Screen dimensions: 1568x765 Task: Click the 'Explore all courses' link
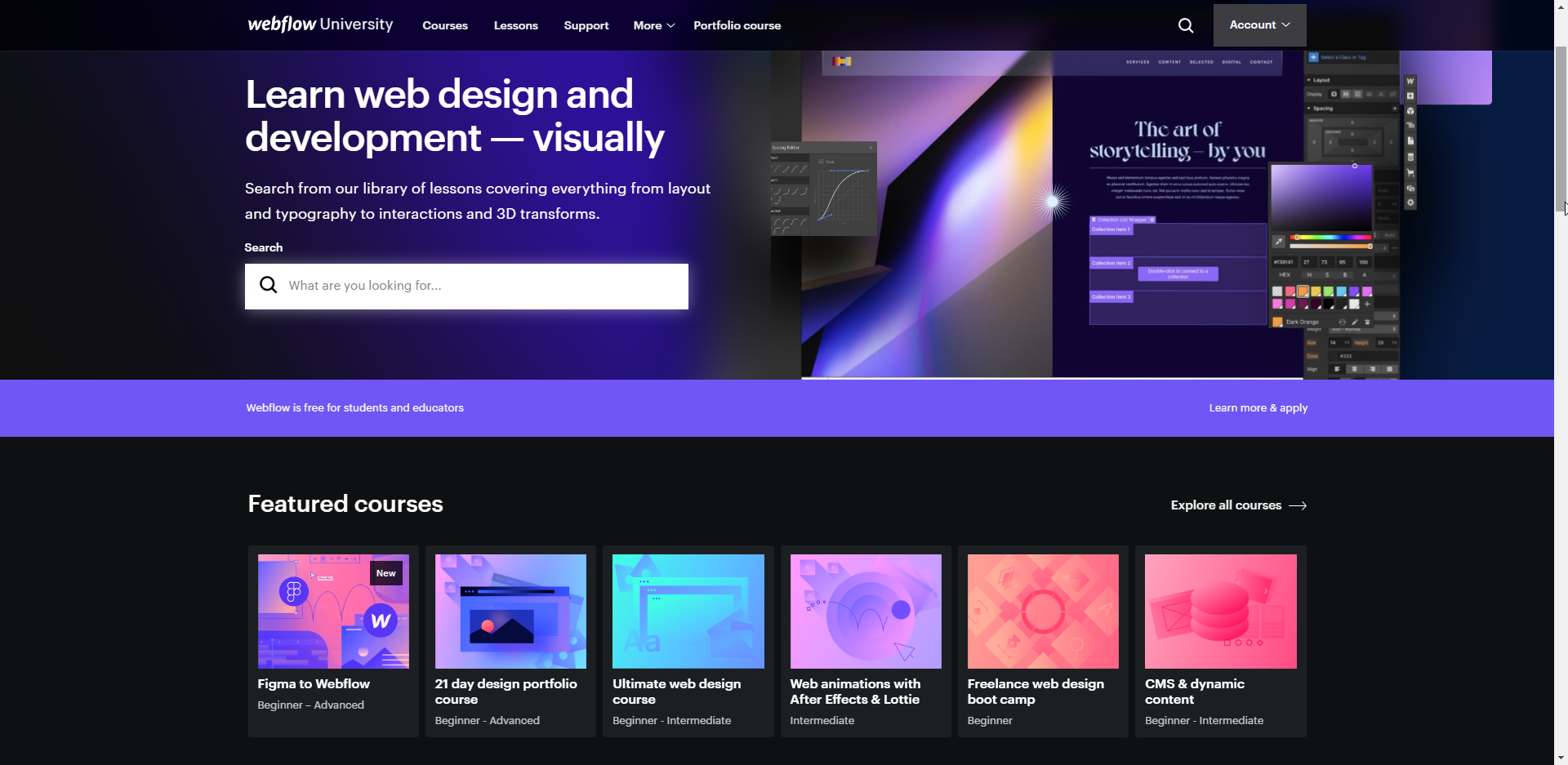pos(1239,505)
